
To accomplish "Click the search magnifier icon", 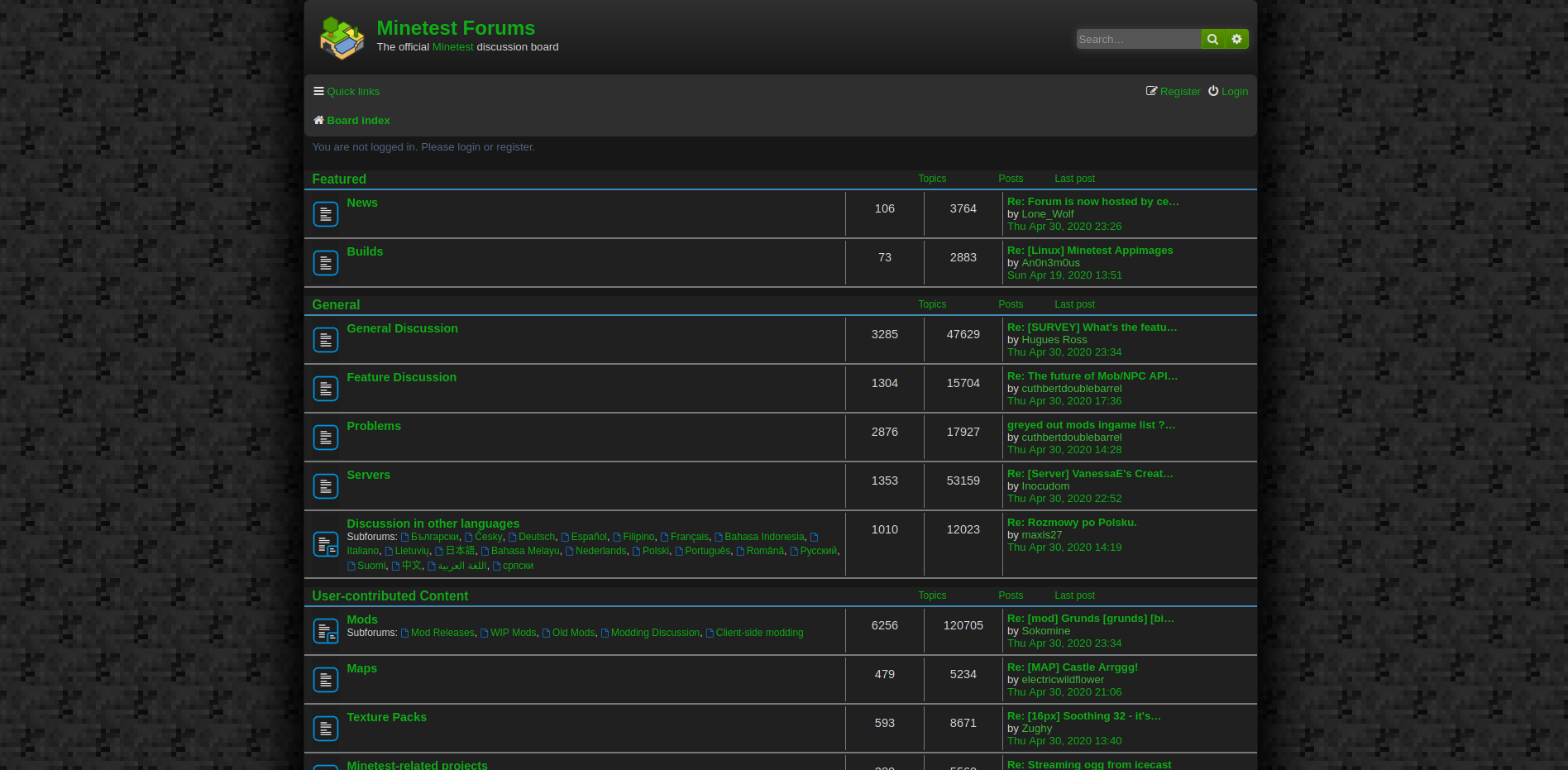I will (x=1212, y=39).
